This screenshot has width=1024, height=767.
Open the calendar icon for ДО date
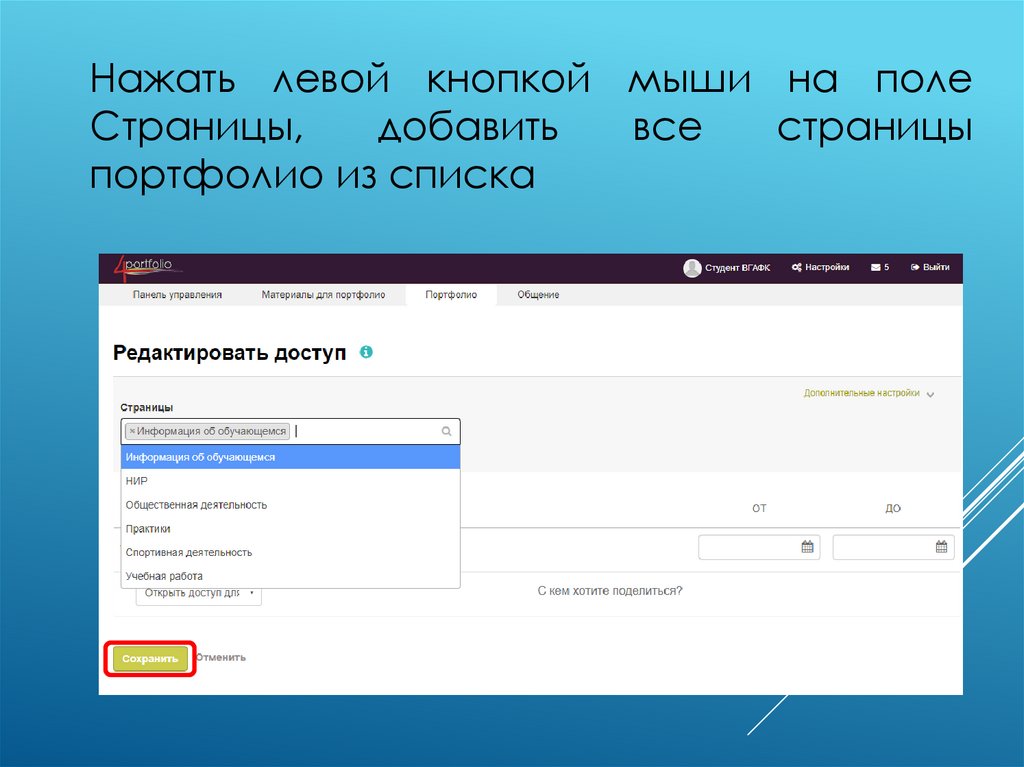(941, 547)
